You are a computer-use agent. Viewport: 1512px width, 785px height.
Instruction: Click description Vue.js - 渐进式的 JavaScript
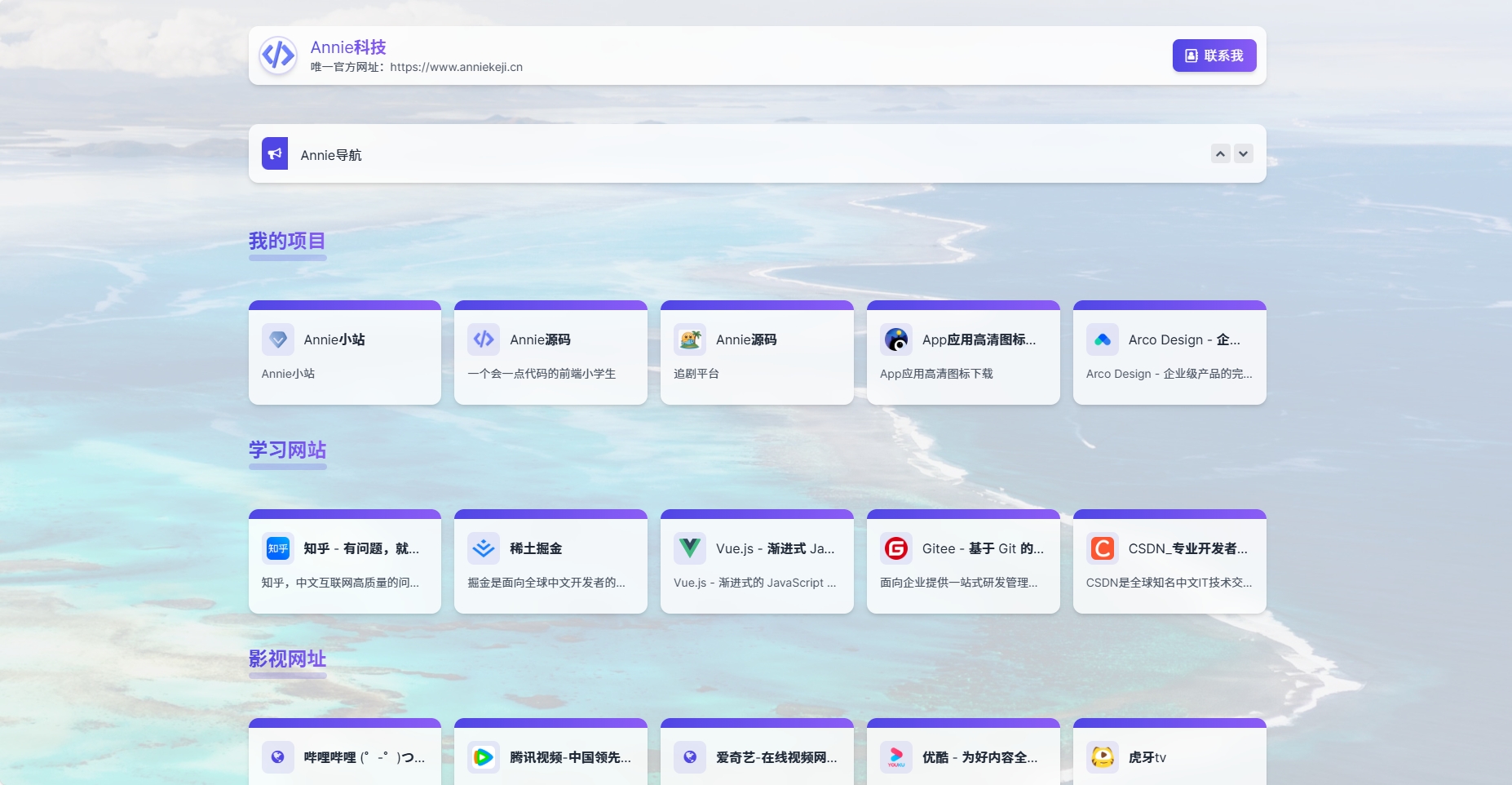[x=755, y=583]
